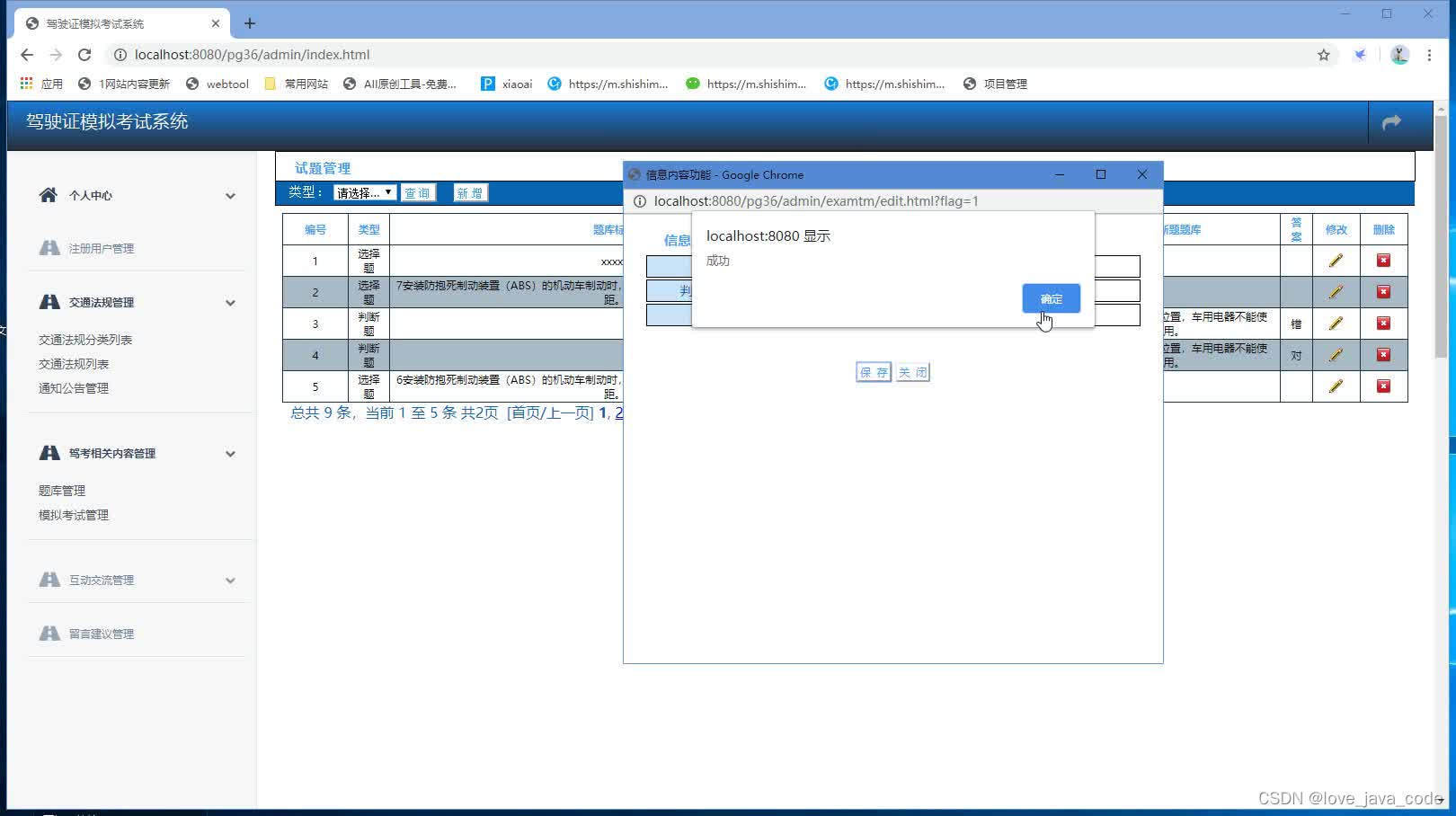Edit row 4 with pencil icon
The width and height of the screenshot is (1456, 816).
tap(1336, 355)
